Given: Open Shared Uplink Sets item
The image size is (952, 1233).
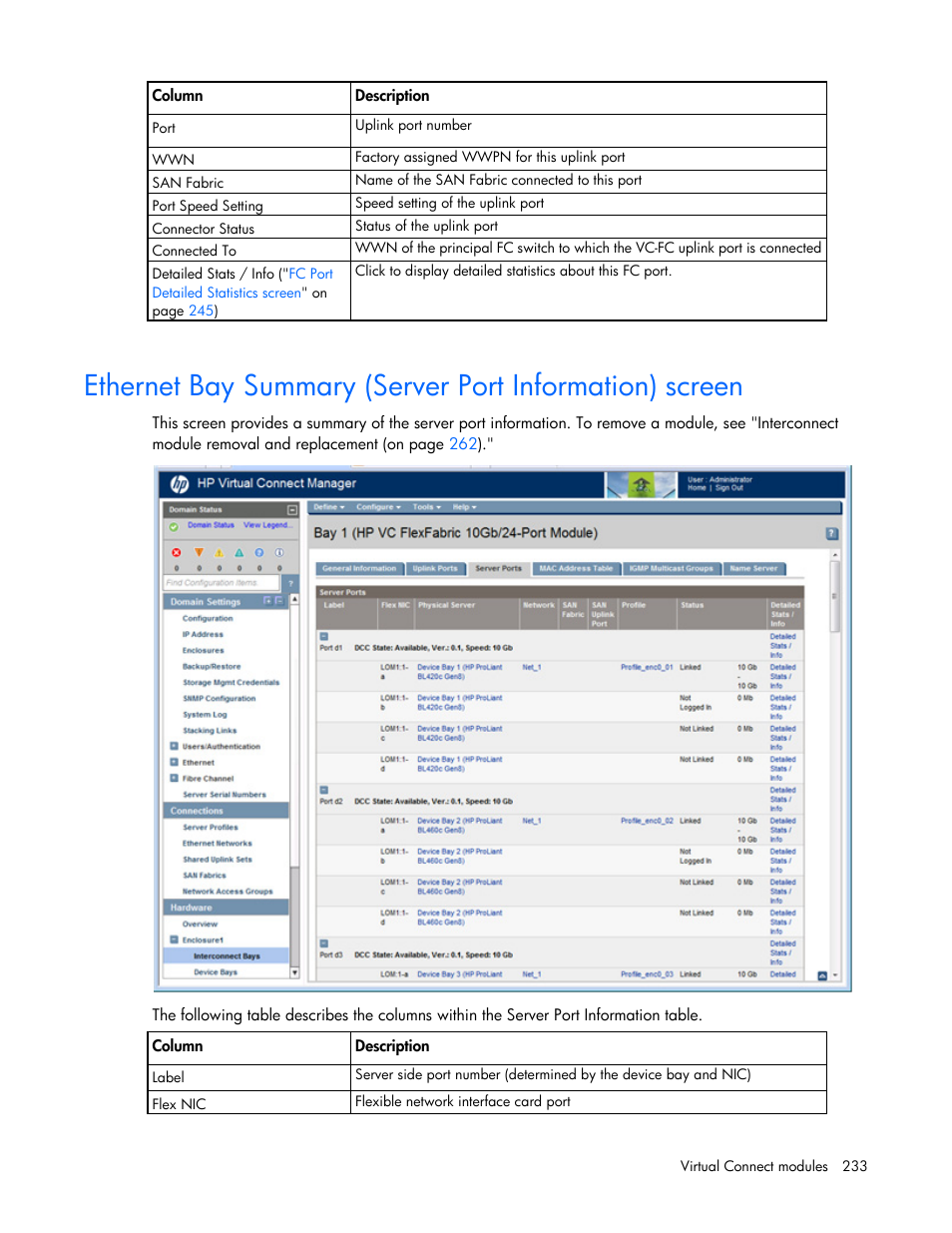Looking at the screenshot, I should [218, 859].
